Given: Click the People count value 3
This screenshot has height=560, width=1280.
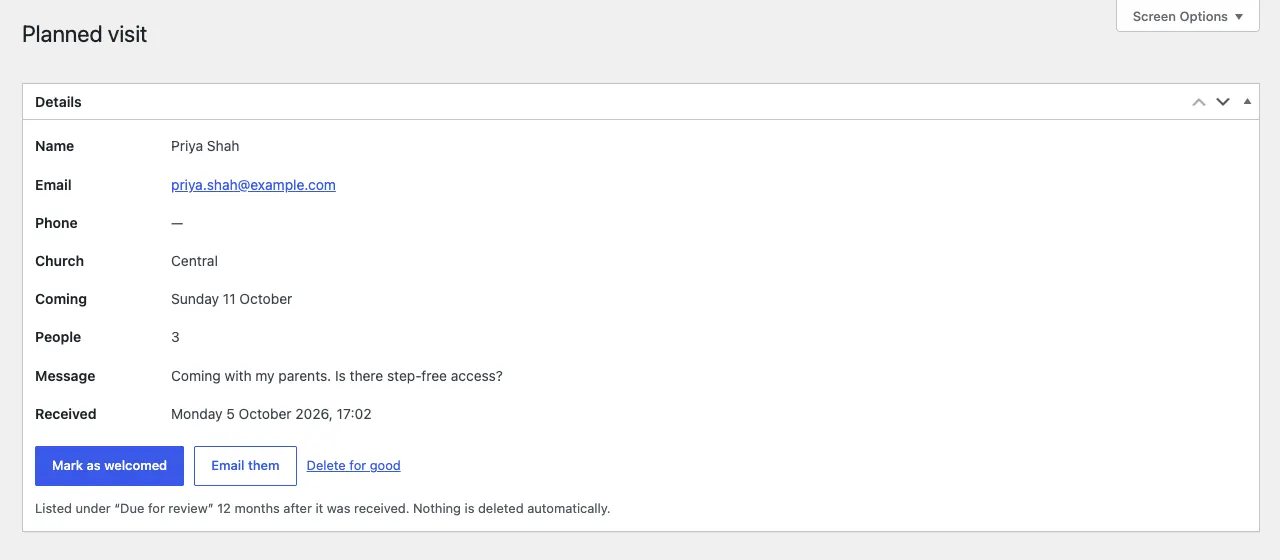Looking at the screenshot, I should coord(175,337).
